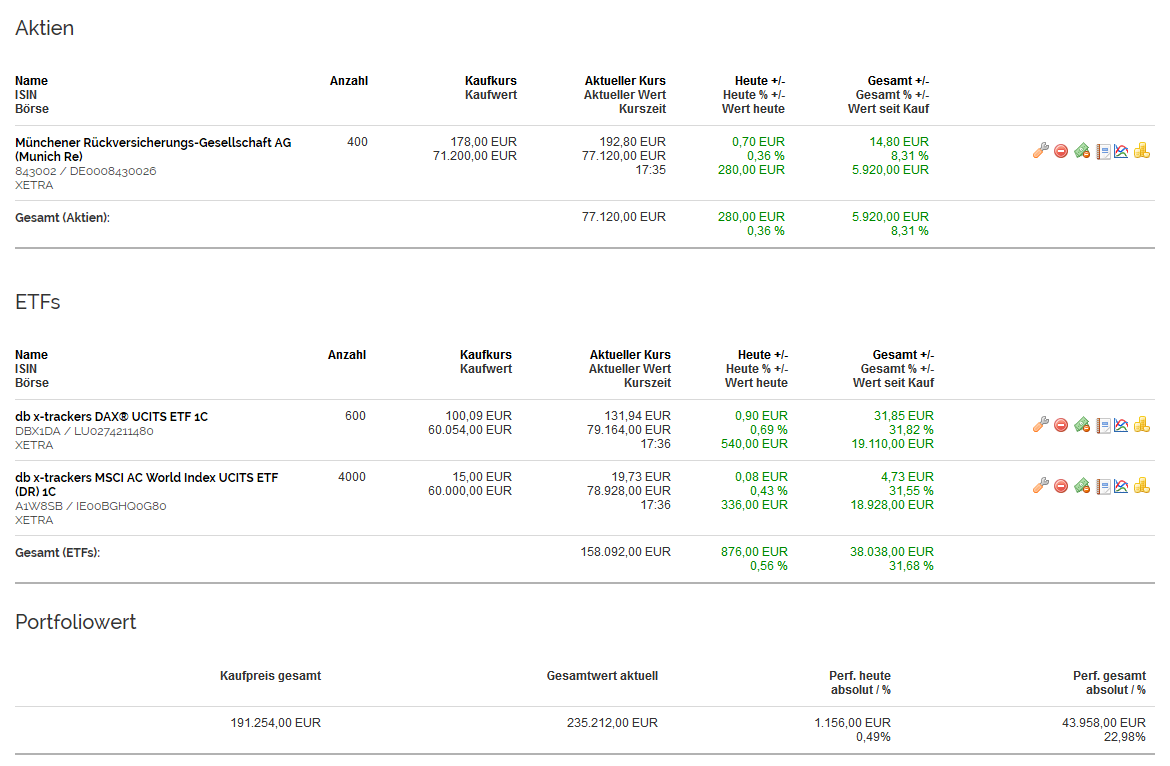Click the Heute +/- header in Aktien table
Viewport: 1170px width, 766px height.
(760, 81)
